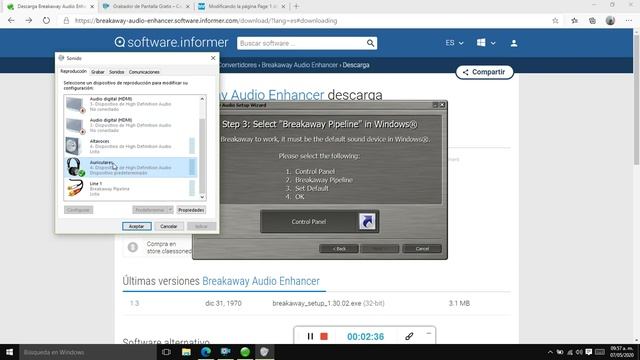Click the Breakaway Audio Enhancer breadcrumb link
640x360 pixels.
pos(300,65)
